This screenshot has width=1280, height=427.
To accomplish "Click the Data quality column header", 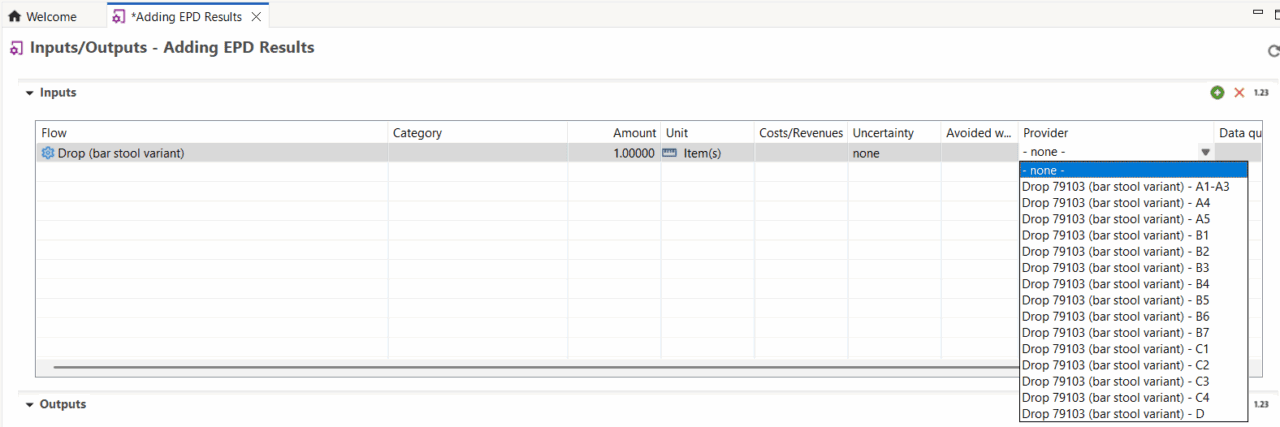I will [1239, 133].
